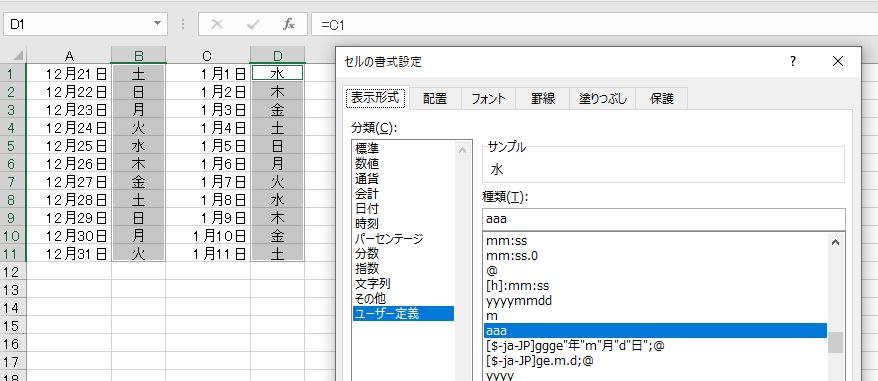878x381 pixels.
Task: Select 文字列 in the category list
Action: pyautogui.click(x=404, y=284)
